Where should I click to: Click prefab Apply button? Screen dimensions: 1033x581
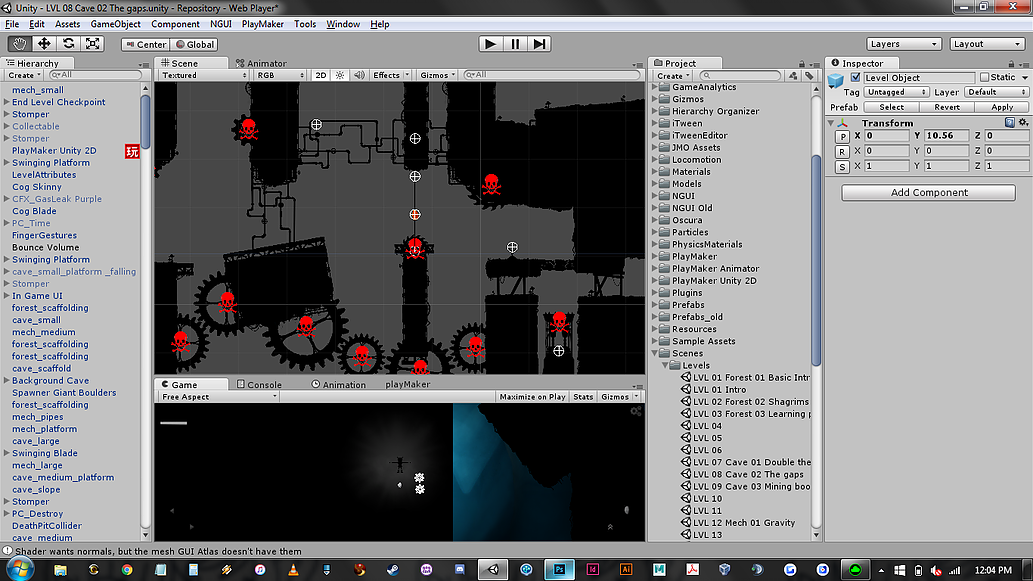click(x=1002, y=107)
